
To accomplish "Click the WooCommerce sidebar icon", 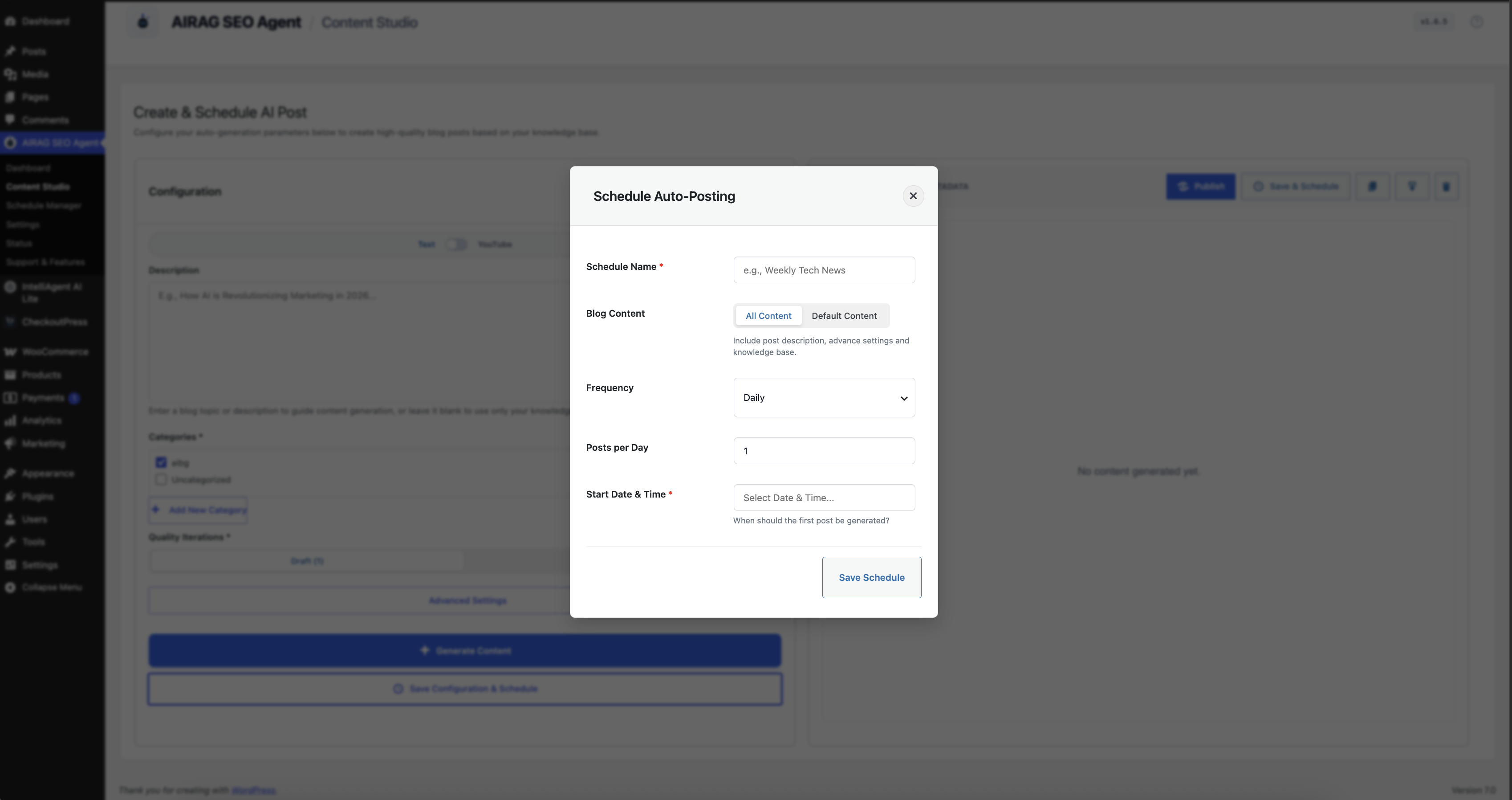I will coord(10,352).
